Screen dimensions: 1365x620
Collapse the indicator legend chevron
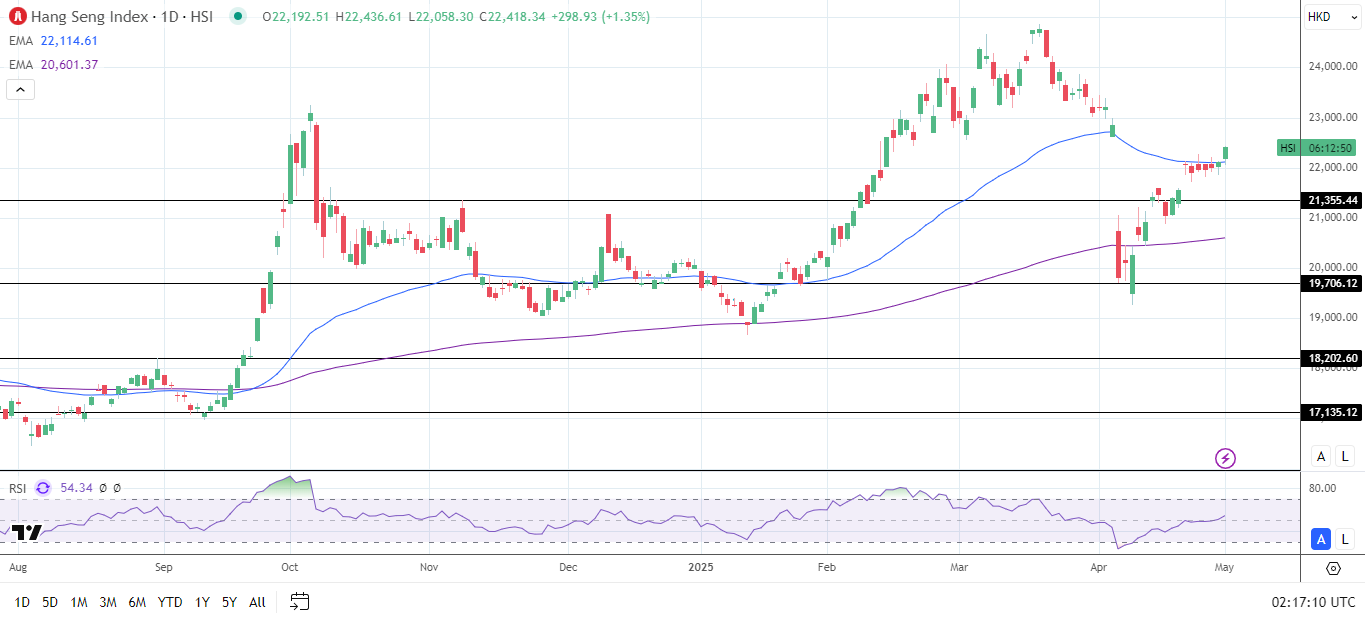click(x=20, y=89)
